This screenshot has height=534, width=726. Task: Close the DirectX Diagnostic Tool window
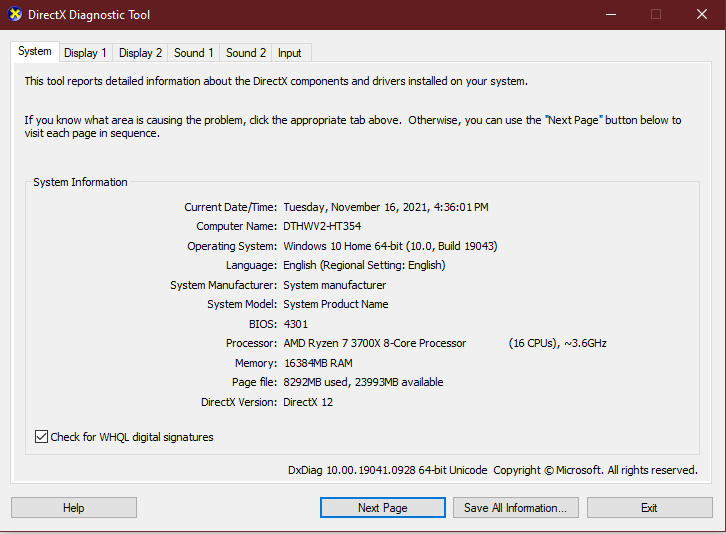pos(702,14)
